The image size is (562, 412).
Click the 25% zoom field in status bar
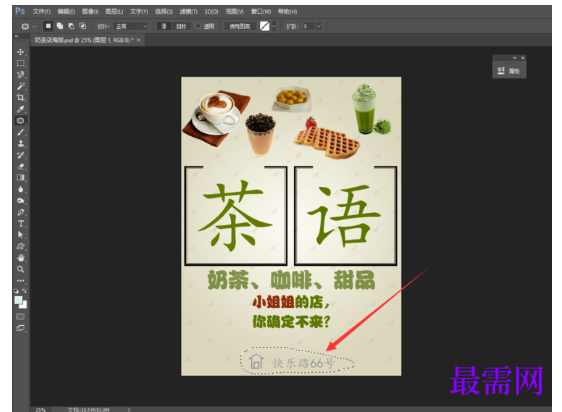(41, 409)
